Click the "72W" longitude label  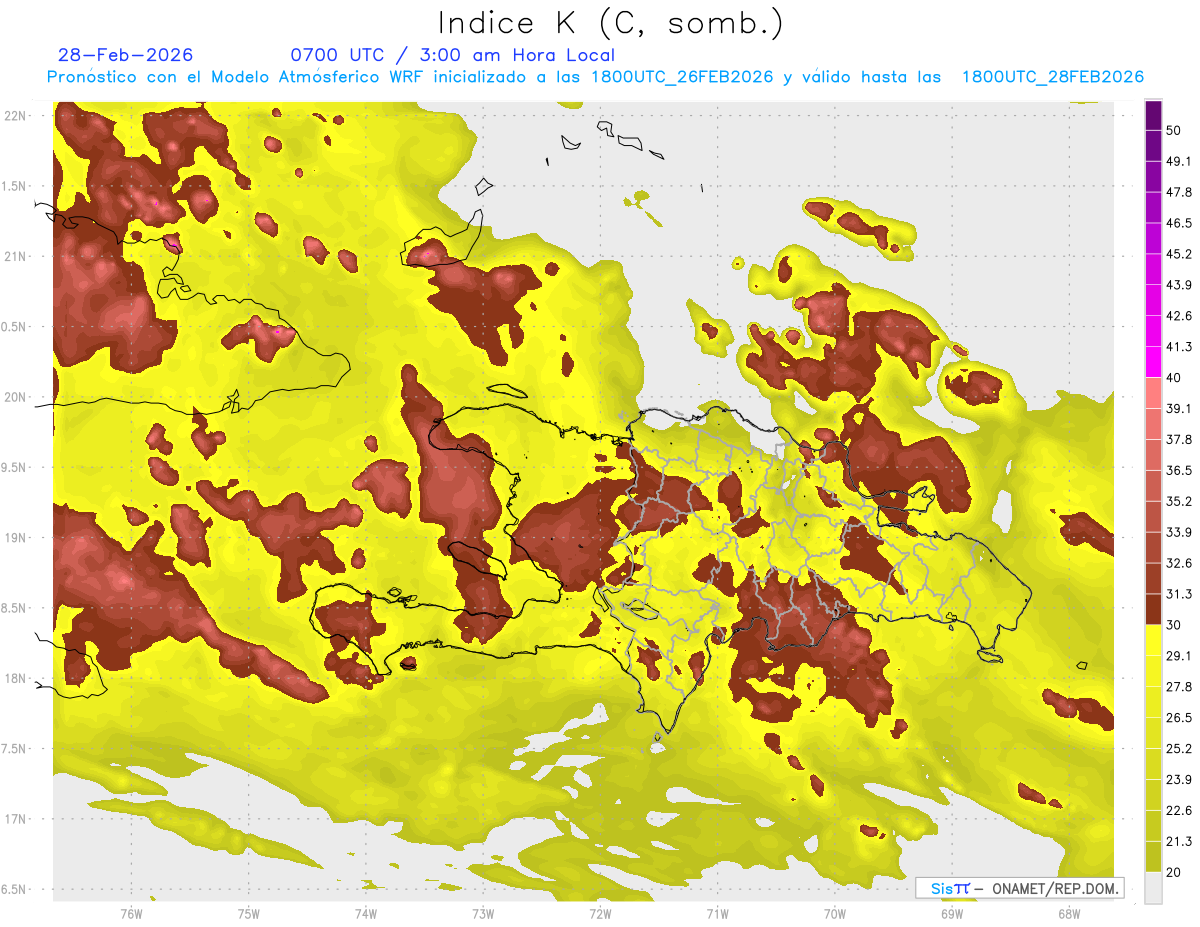pos(600,913)
